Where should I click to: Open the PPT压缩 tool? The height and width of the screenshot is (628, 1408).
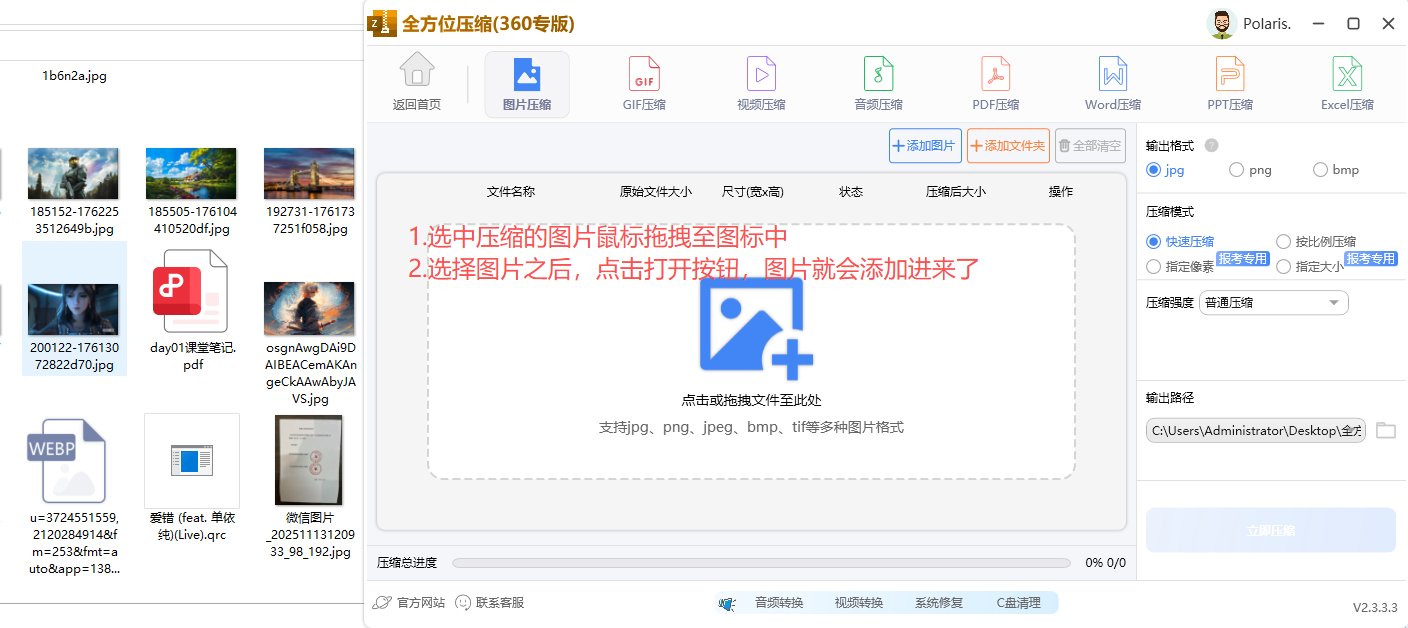pos(1229,84)
